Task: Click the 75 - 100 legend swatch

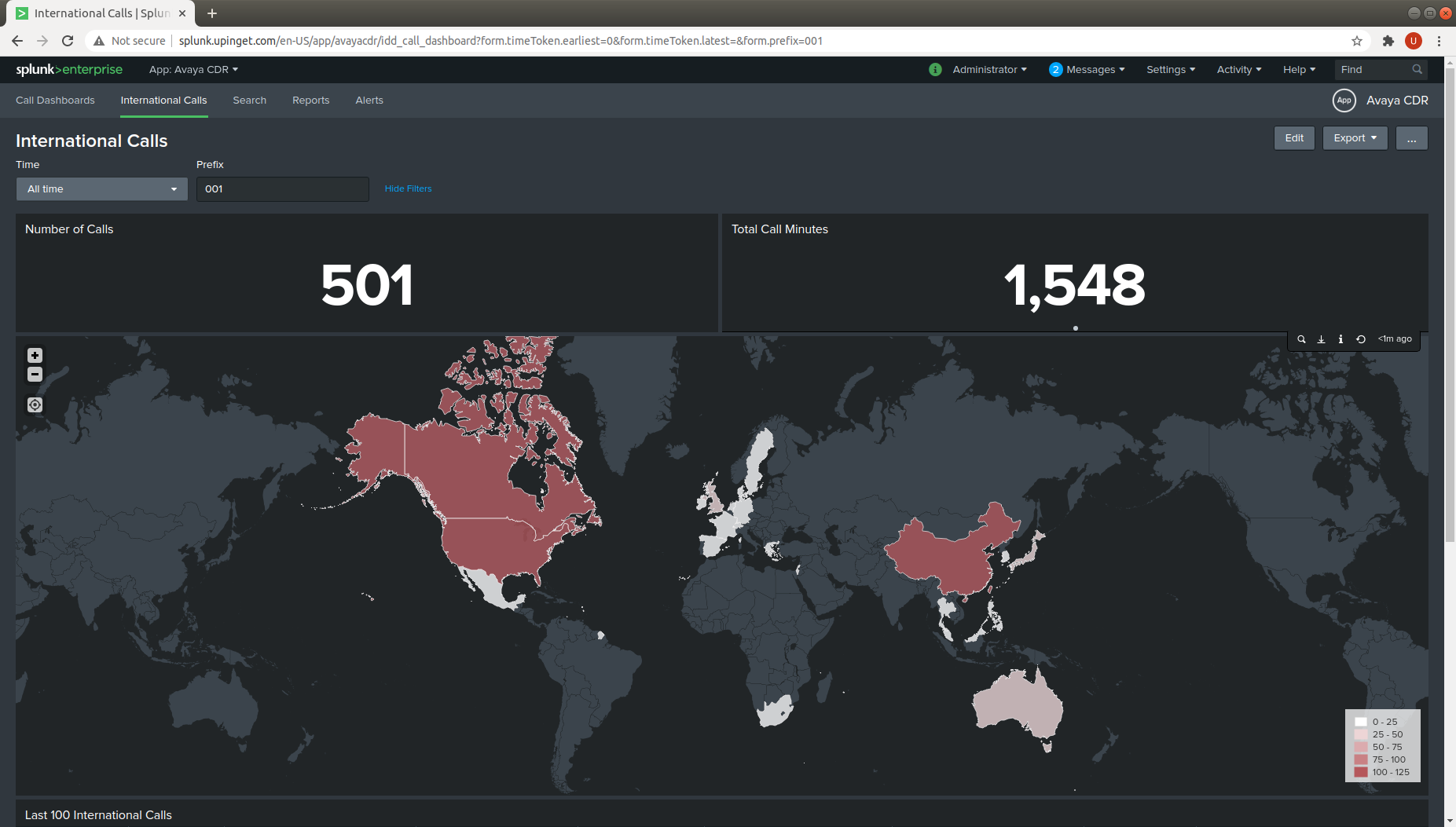Action: 1361,759
